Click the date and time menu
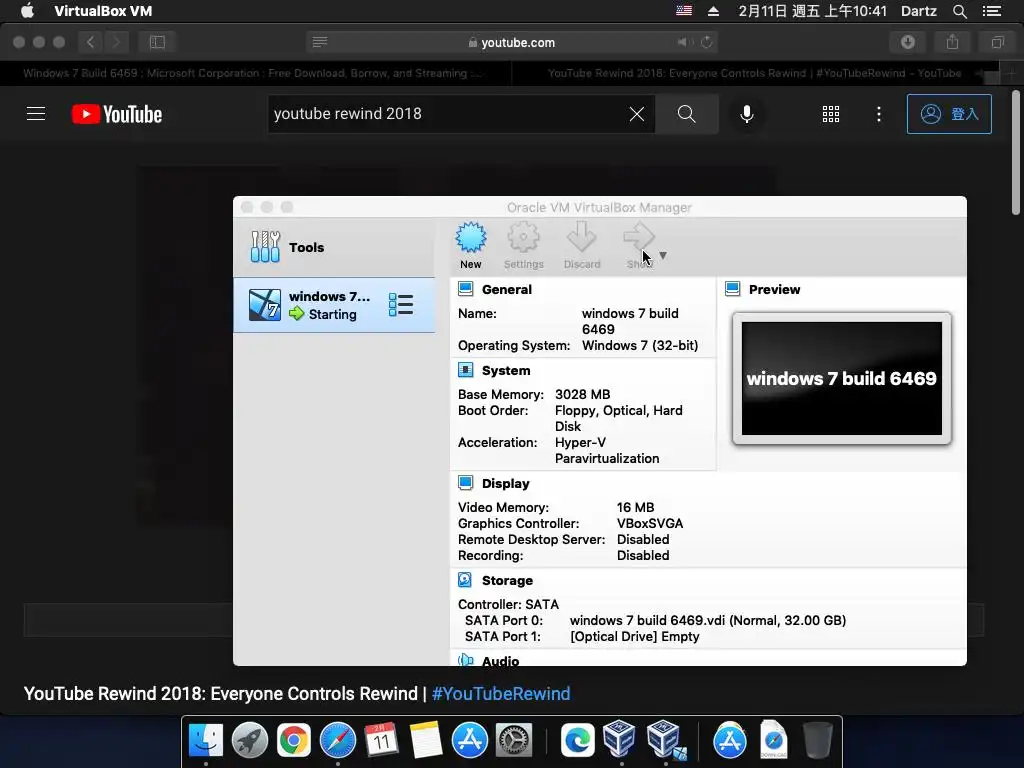Image resolution: width=1024 pixels, height=768 pixels. 813,11
